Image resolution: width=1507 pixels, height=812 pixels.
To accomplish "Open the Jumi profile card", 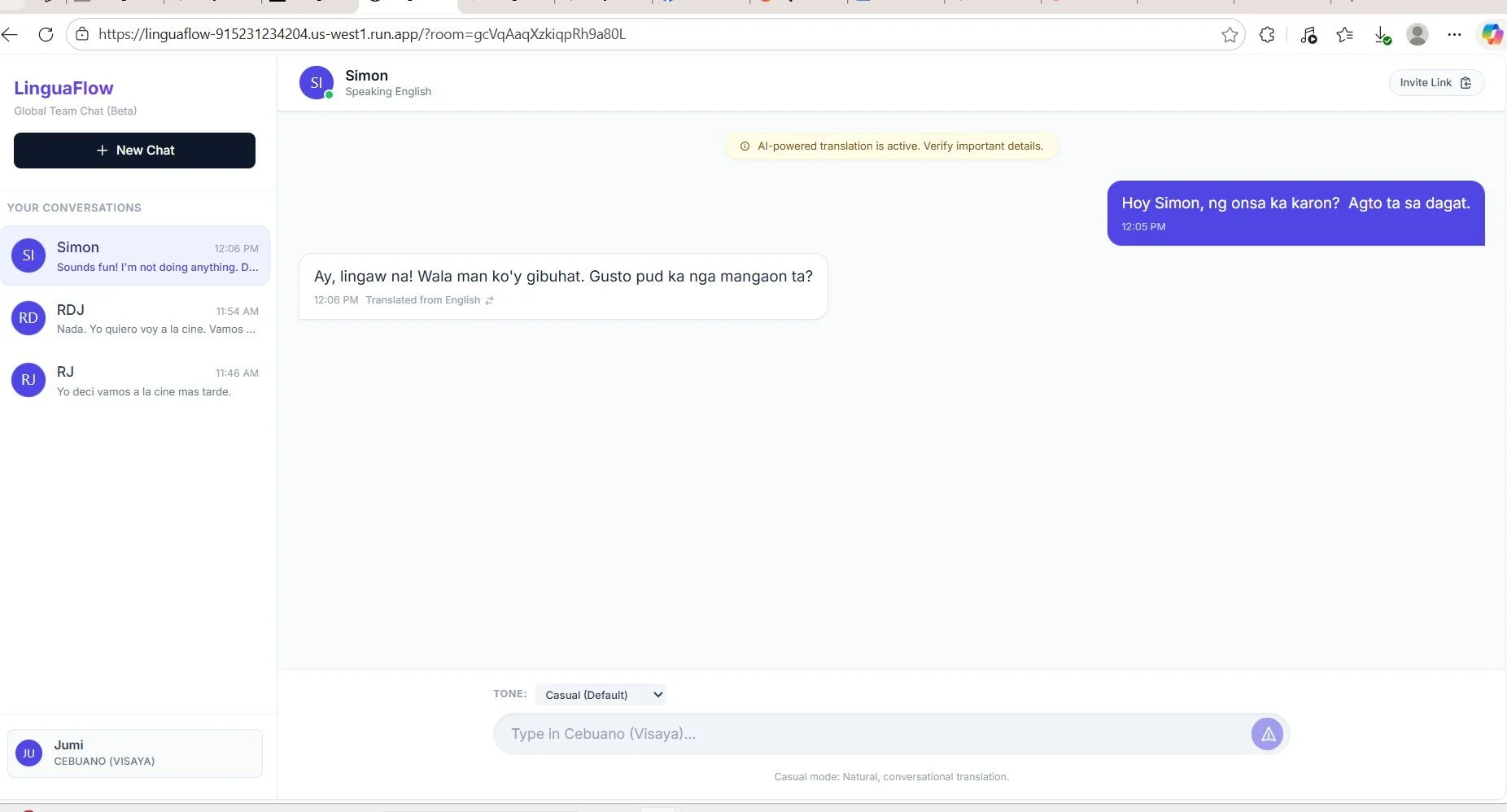I will [x=135, y=753].
